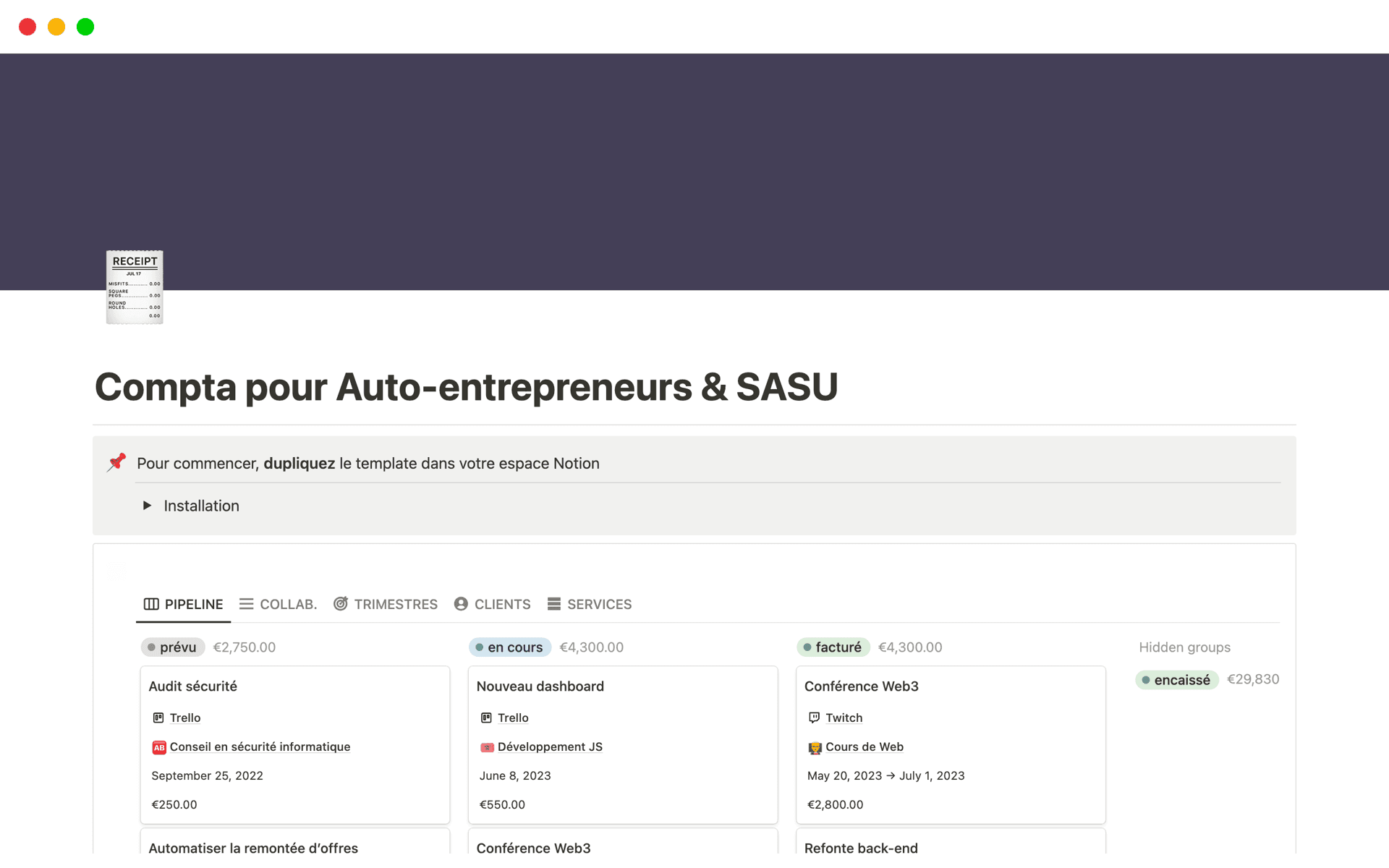Click the Twitch icon on Conférence Web3 card
The image size is (1389, 868).
click(813, 718)
